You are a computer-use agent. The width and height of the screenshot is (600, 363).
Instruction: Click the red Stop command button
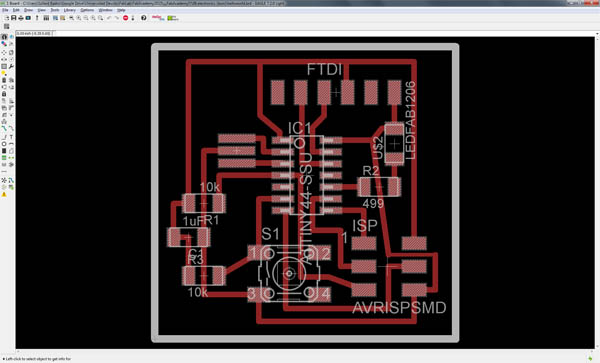(126, 18)
